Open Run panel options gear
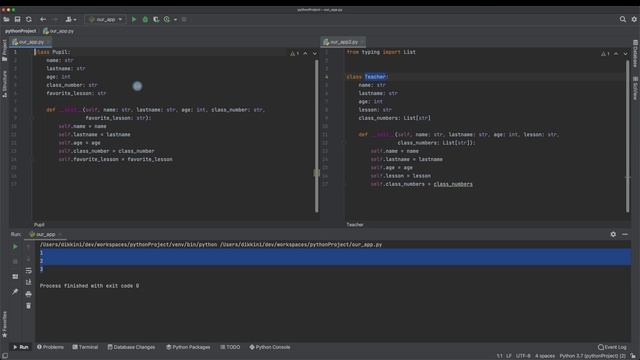The height and width of the screenshot is (360, 640). (613, 234)
